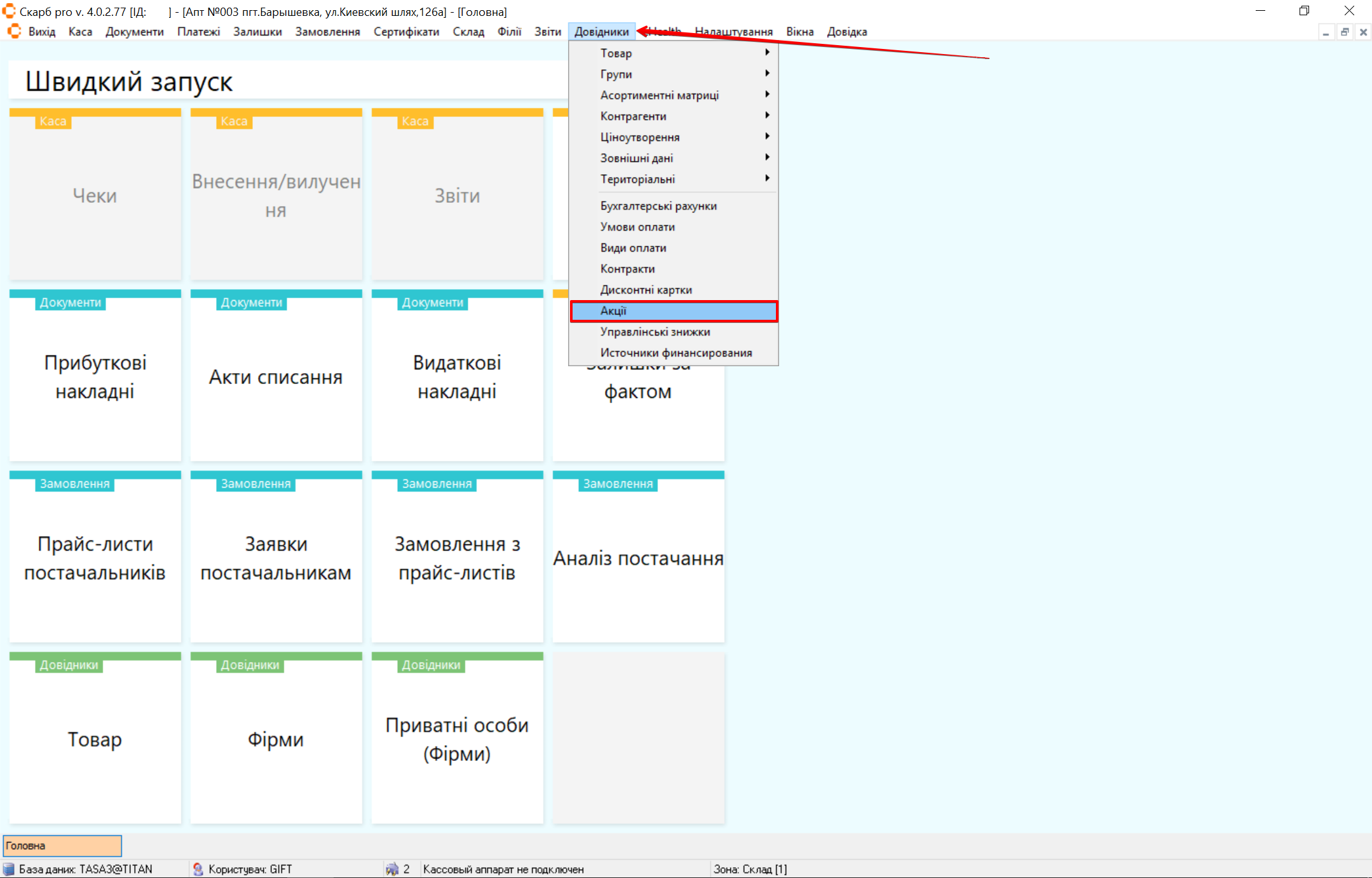Expand the Ціноутворення submenu

(x=767, y=137)
